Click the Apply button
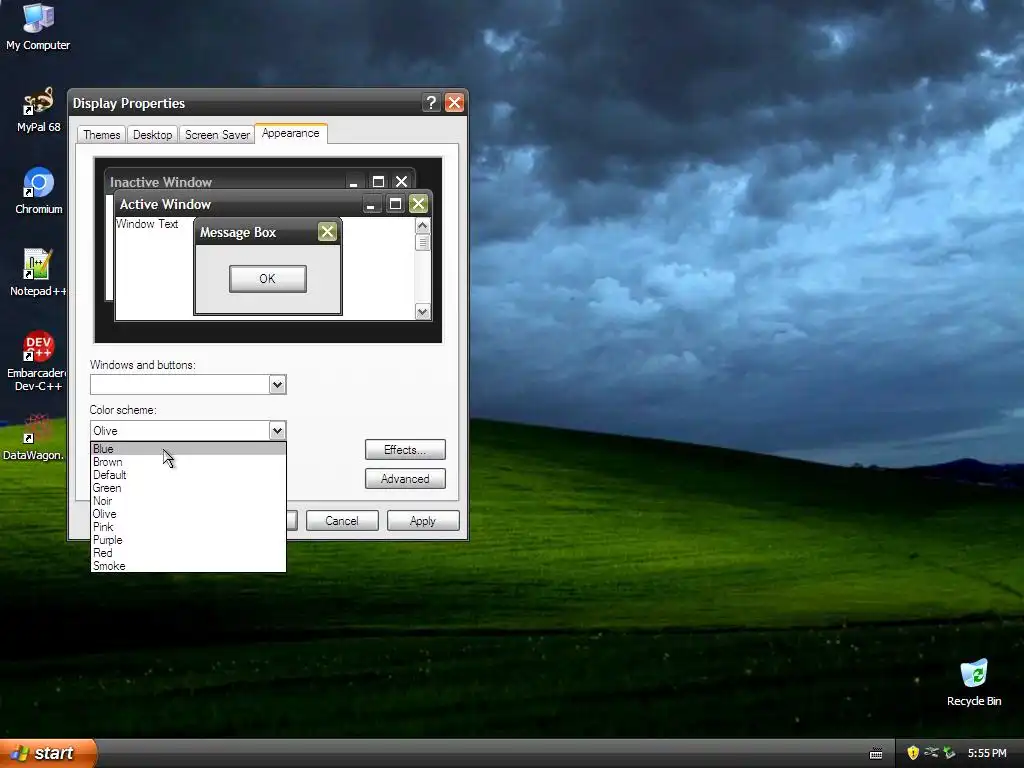Image resolution: width=1024 pixels, height=768 pixels. [423, 520]
